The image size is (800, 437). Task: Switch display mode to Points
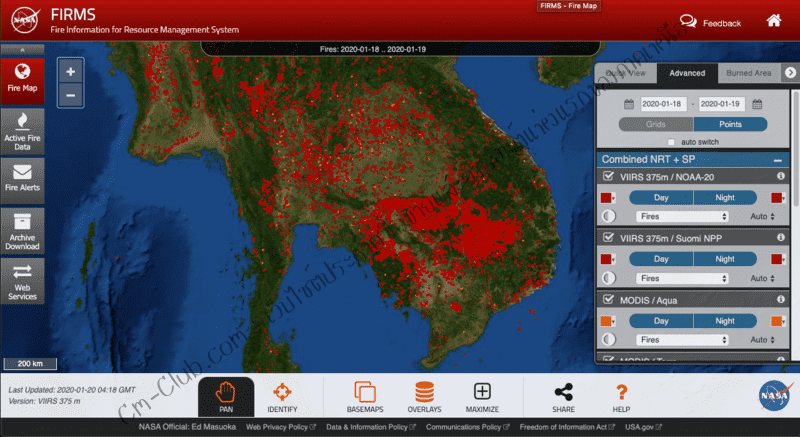[x=730, y=124]
